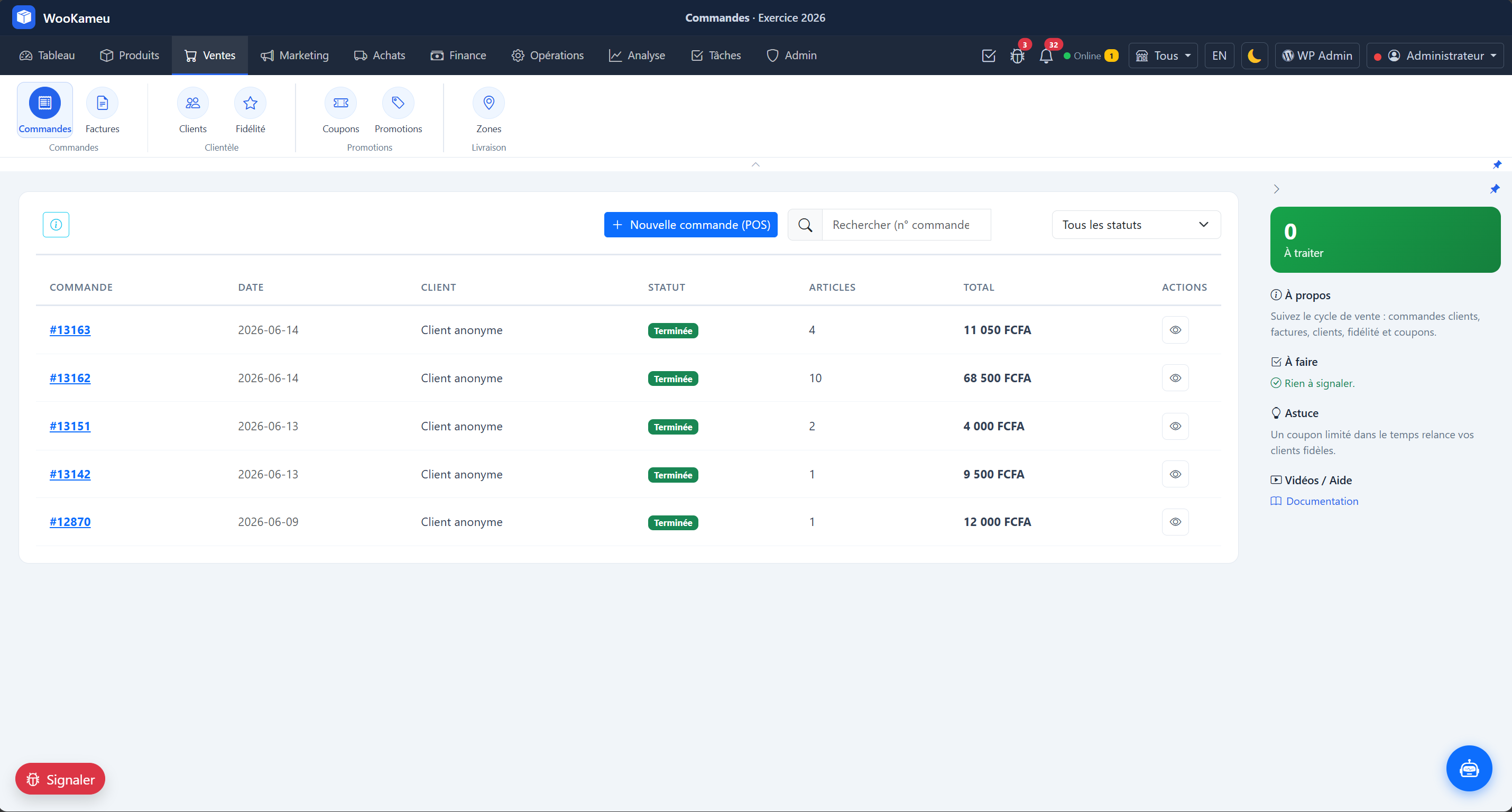Go to the Finance menu
The image size is (1512, 812).
tap(458, 55)
